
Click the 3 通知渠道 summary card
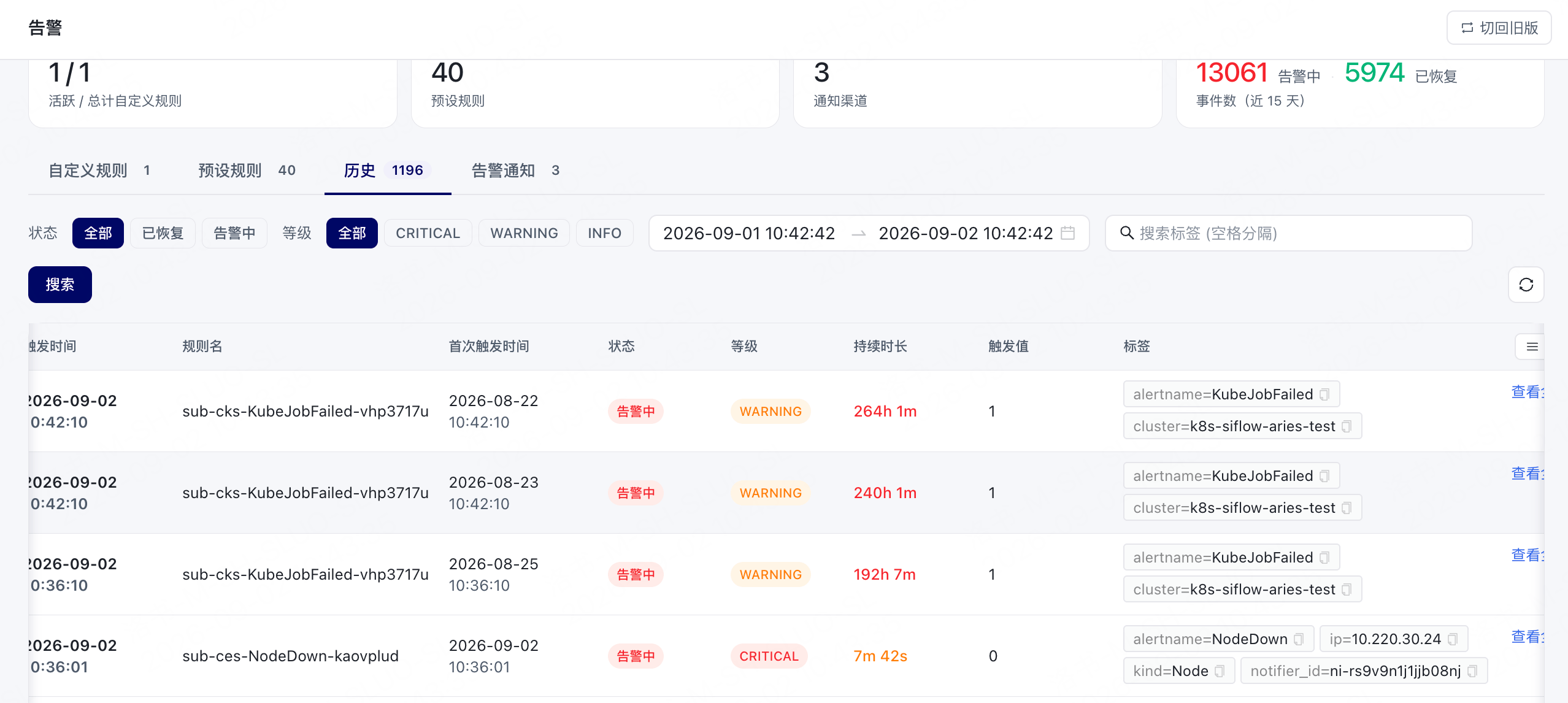978,93
